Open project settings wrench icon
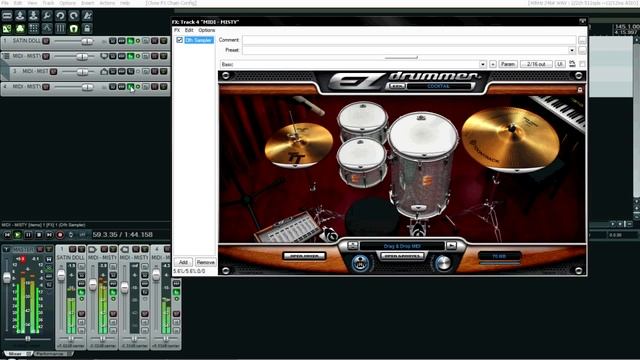This screenshot has height=360, width=640. click(47, 16)
